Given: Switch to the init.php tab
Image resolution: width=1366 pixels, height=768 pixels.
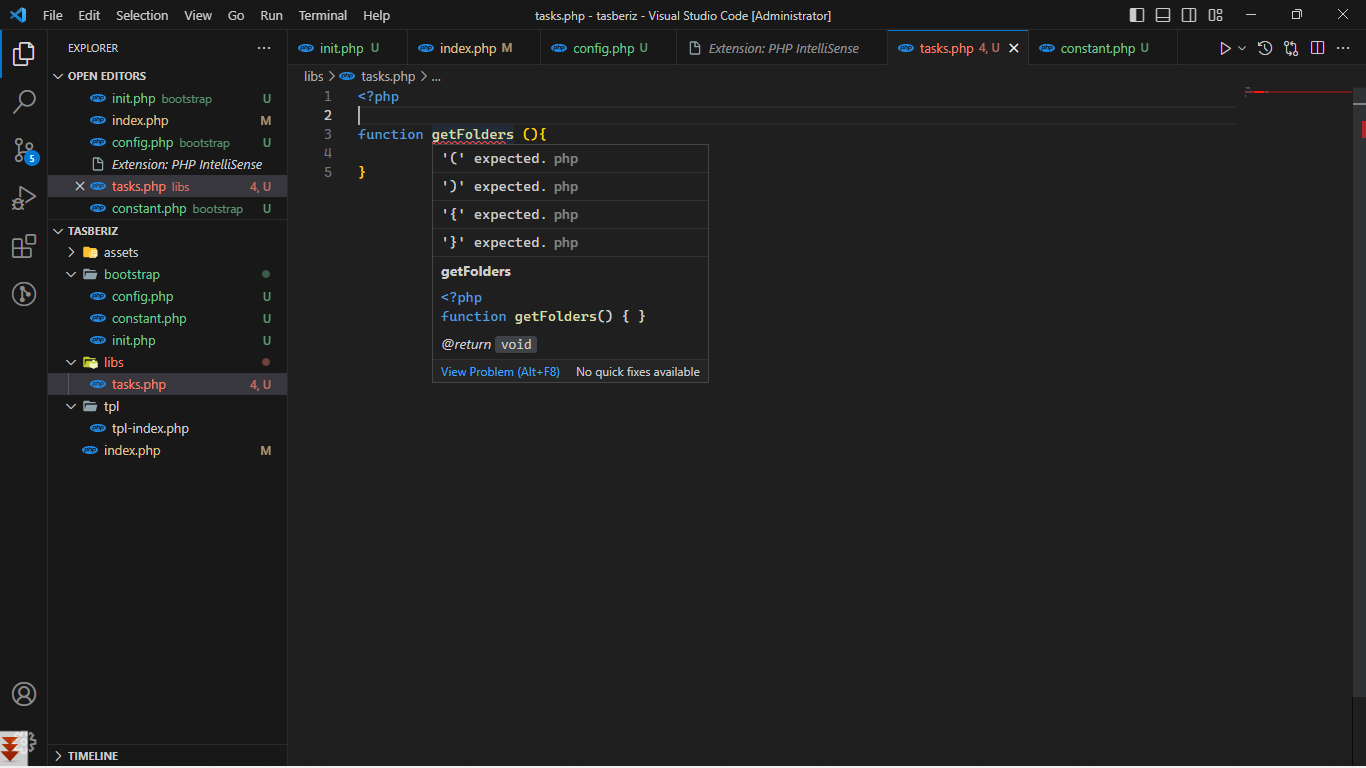Looking at the screenshot, I should click(347, 48).
